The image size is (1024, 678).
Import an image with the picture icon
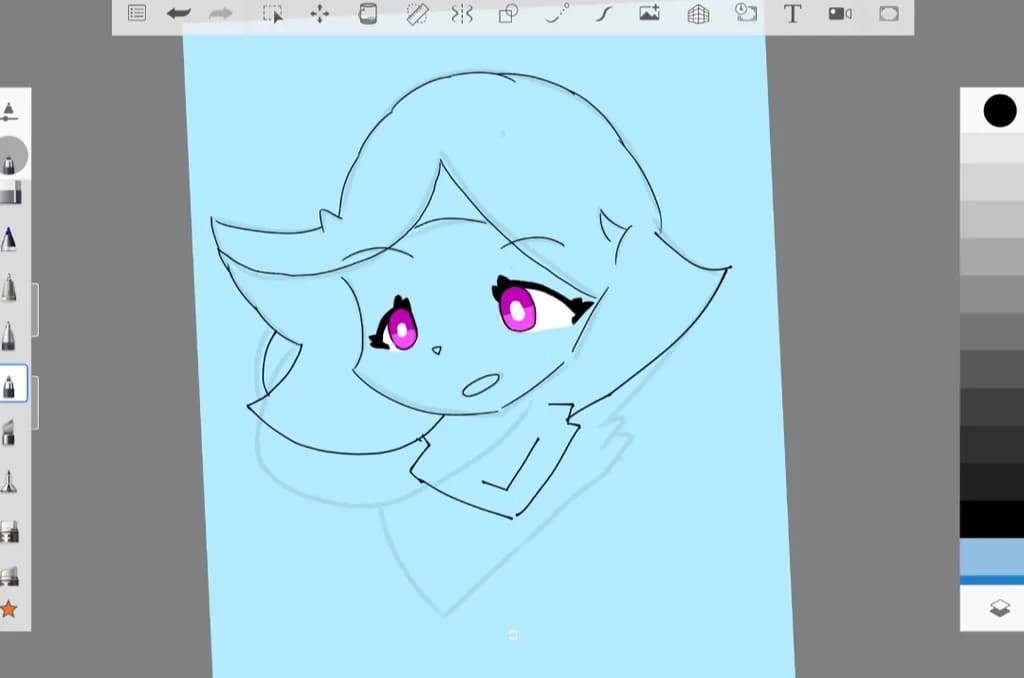649,13
